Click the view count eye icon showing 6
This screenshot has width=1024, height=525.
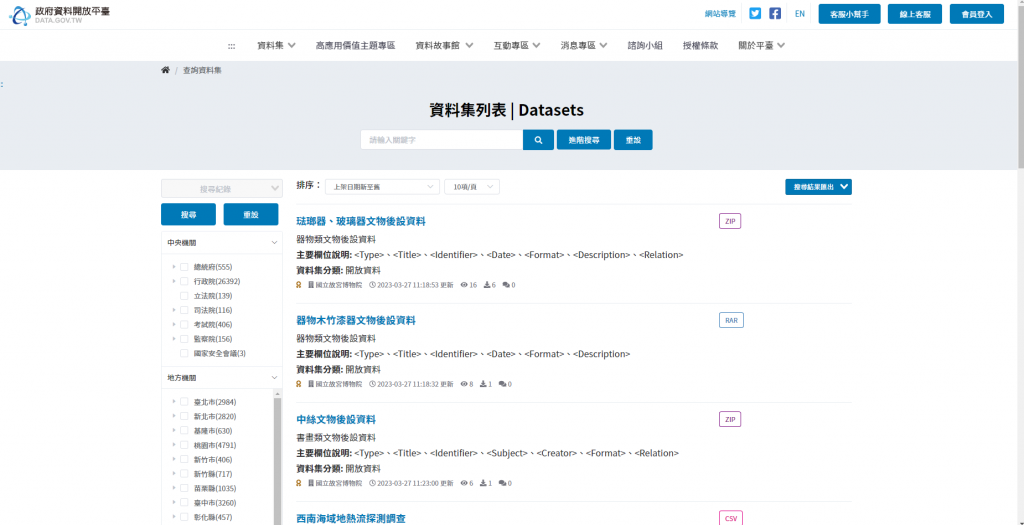[464, 483]
